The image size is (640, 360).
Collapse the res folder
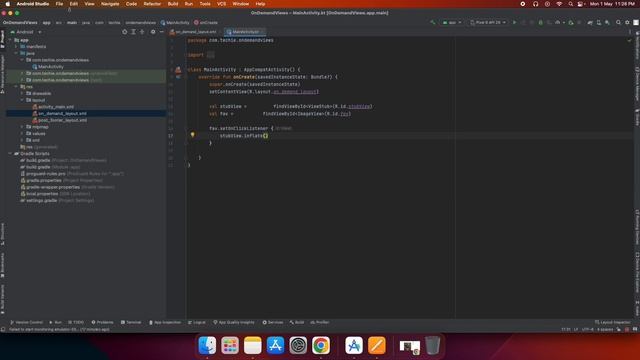[x=16, y=87]
